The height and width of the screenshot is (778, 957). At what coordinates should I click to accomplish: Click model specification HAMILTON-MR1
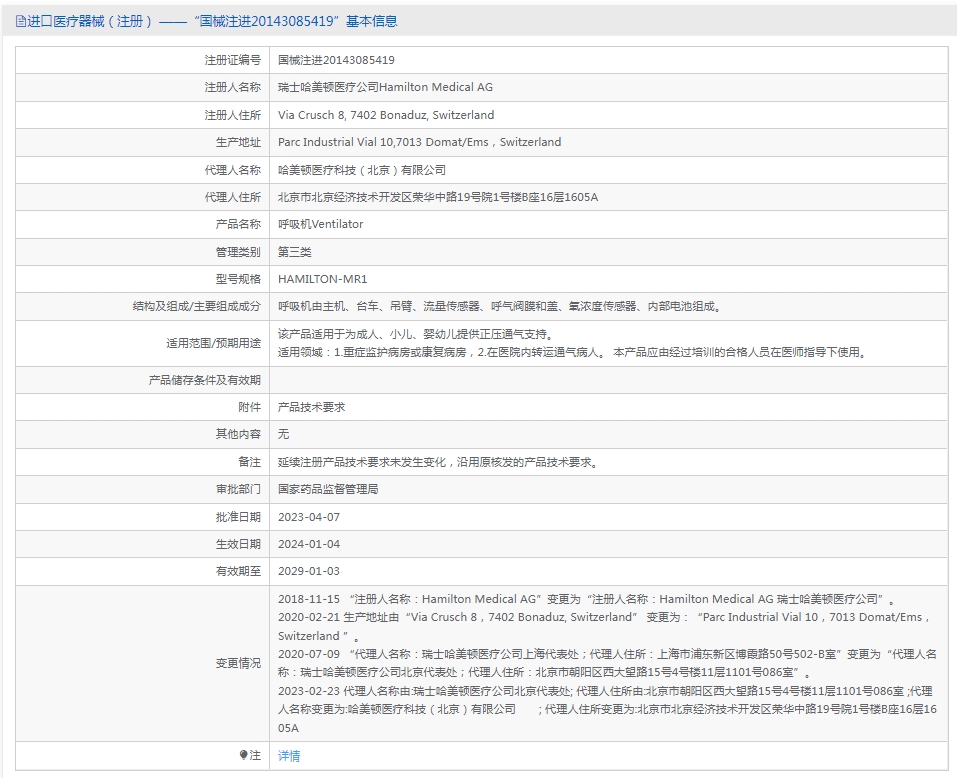click(322, 279)
